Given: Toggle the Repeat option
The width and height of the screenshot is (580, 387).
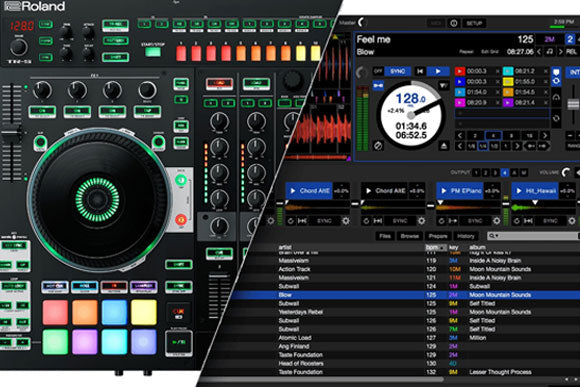Looking at the screenshot, I should coord(466,52).
